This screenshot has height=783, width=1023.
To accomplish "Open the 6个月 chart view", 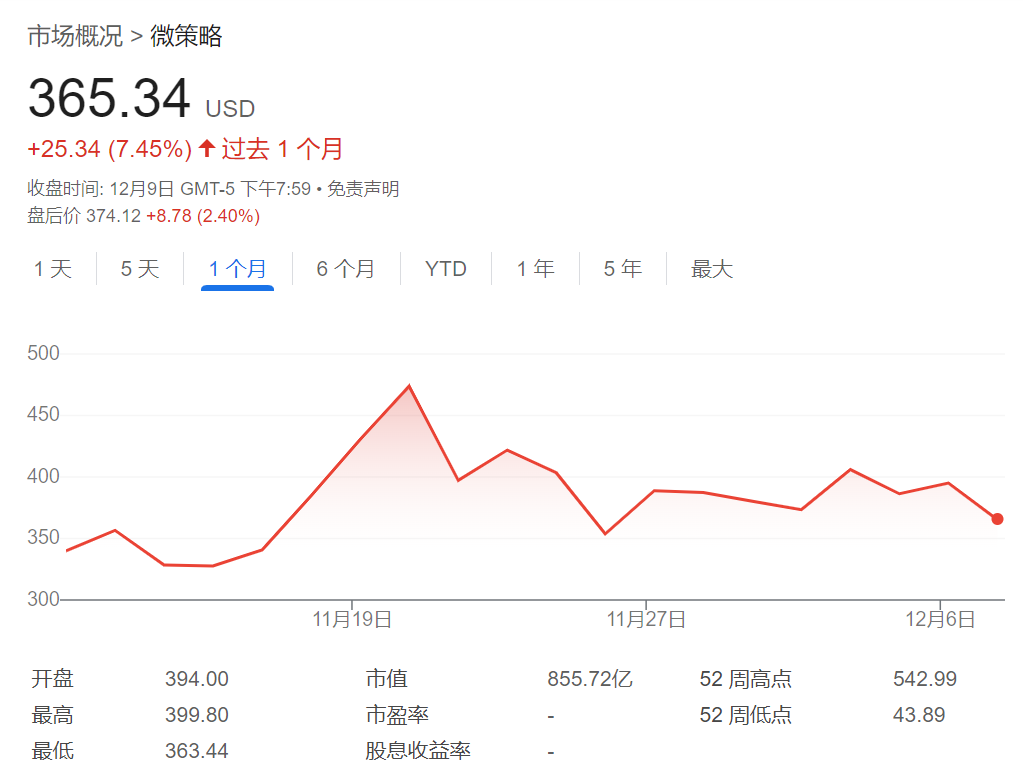I will (x=345, y=268).
